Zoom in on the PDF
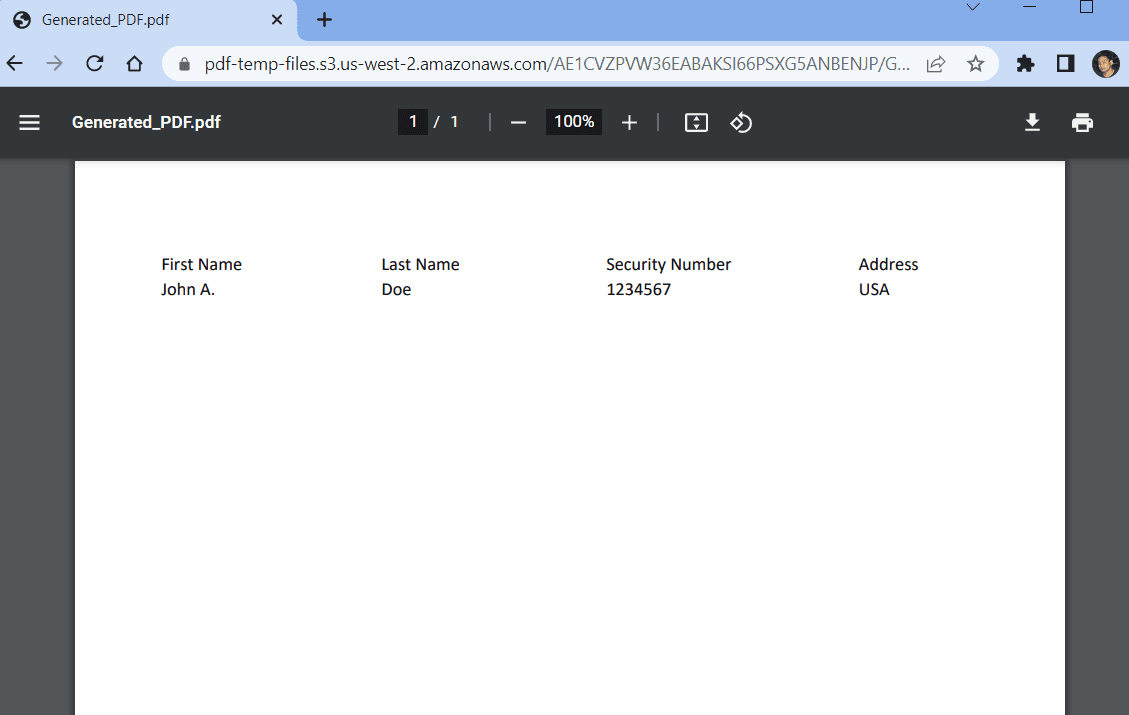 tap(629, 122)
